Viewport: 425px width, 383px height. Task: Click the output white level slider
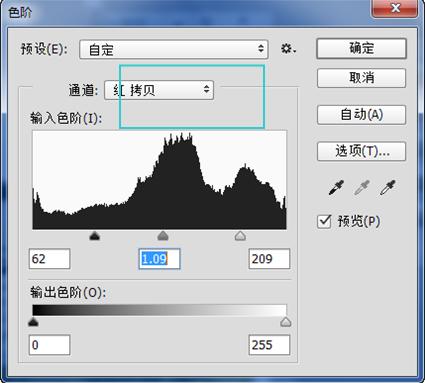pos(286,322)
